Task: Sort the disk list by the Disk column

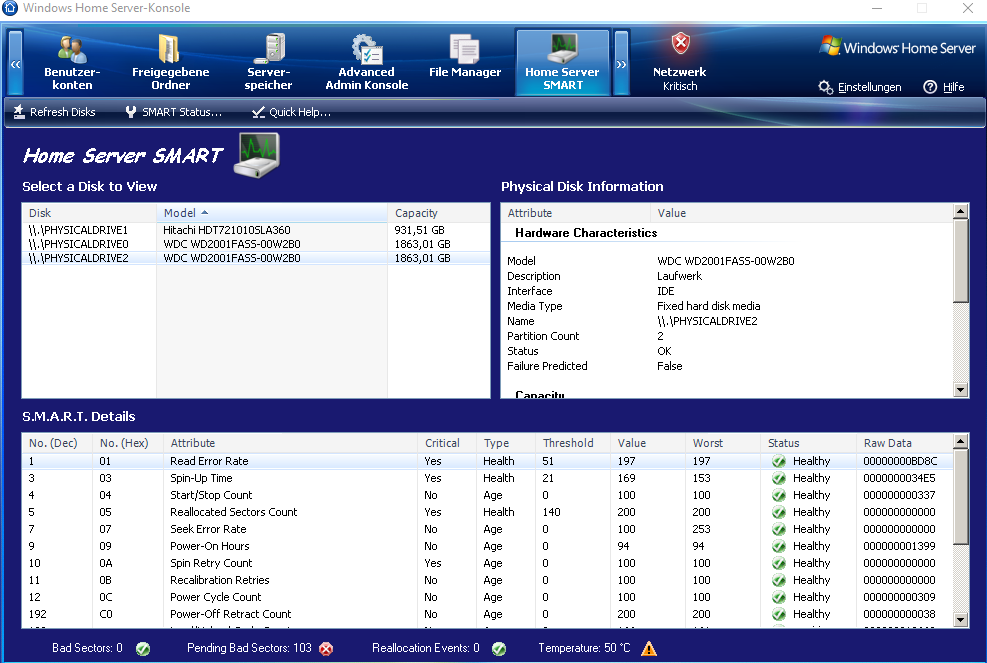Action: (89, 213)
